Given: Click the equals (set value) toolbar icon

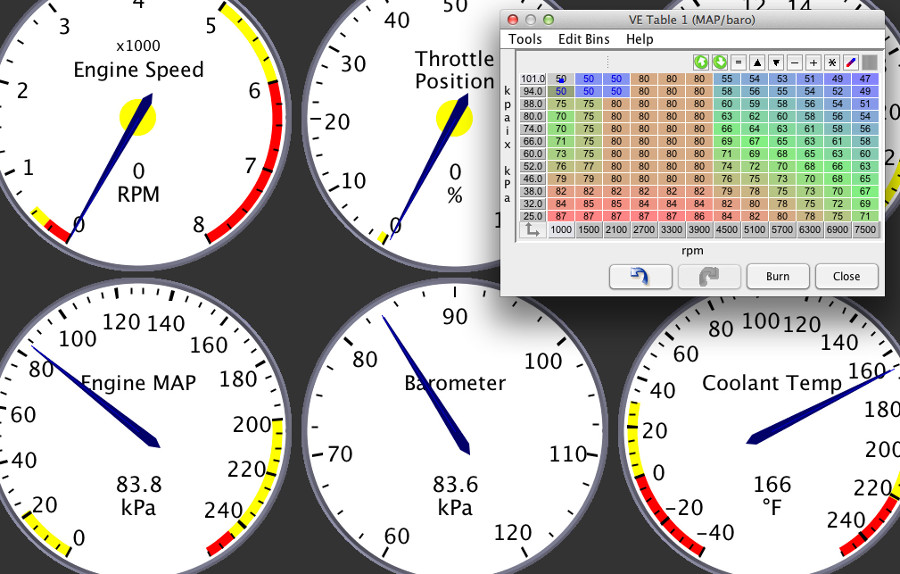Looking at the screenshot, I should (739, 62).
